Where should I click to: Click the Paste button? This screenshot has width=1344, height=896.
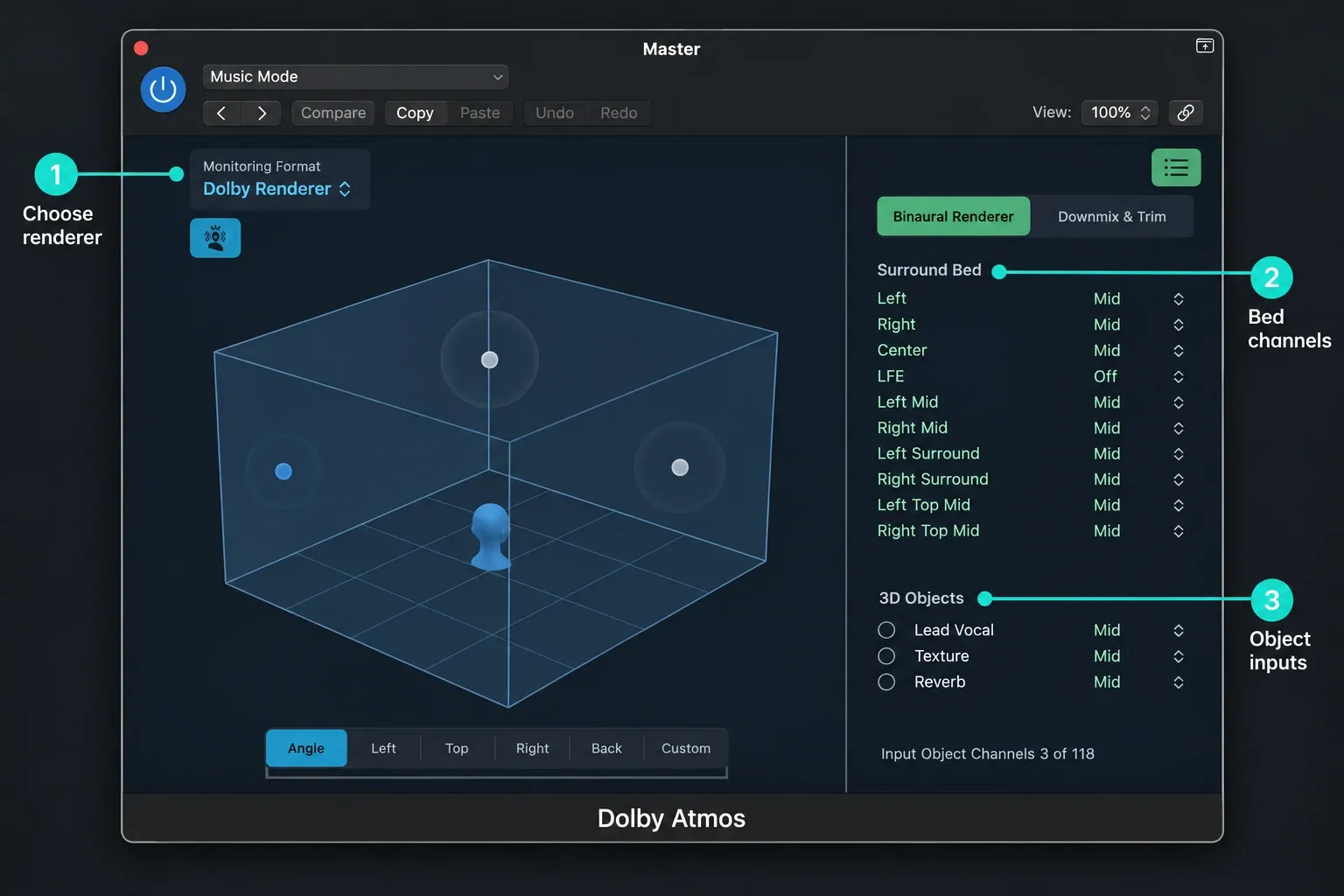click(x=480, y=113)
